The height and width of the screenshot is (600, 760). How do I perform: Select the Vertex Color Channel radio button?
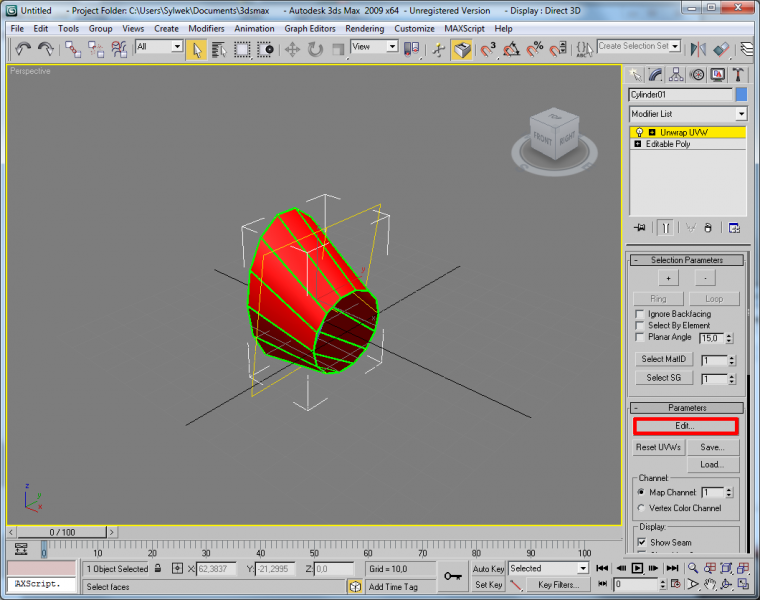[x=641, y=508]
